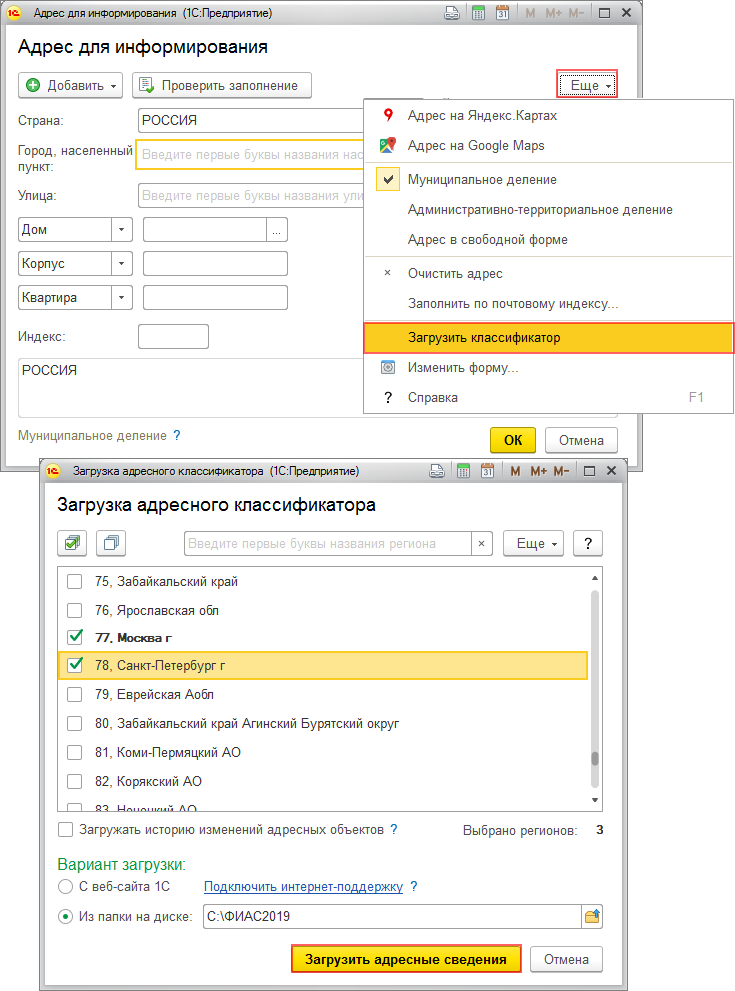Viewport: 735px width, 991px height.
Task: Uncheck the 77, Москва г region
Action: click(x=74, y=637)
